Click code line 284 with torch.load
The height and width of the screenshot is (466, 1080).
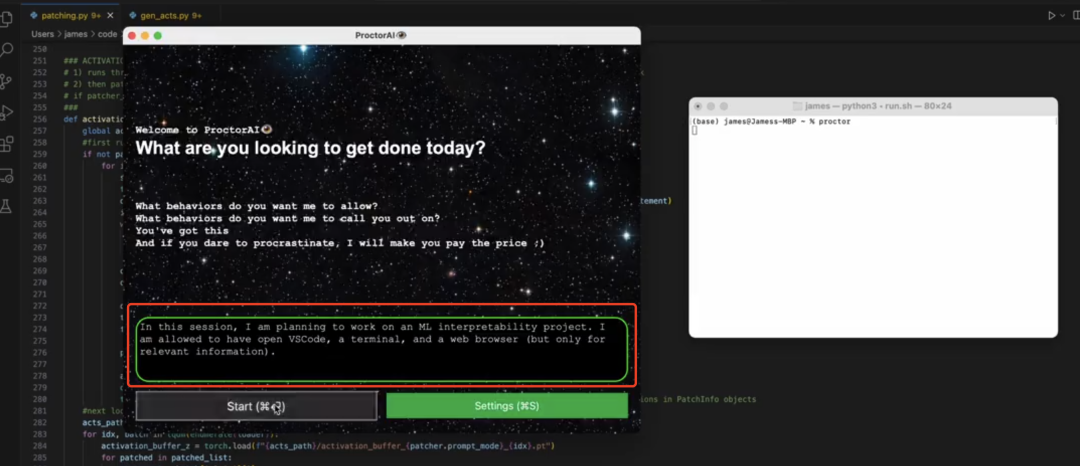pos(328,446)
